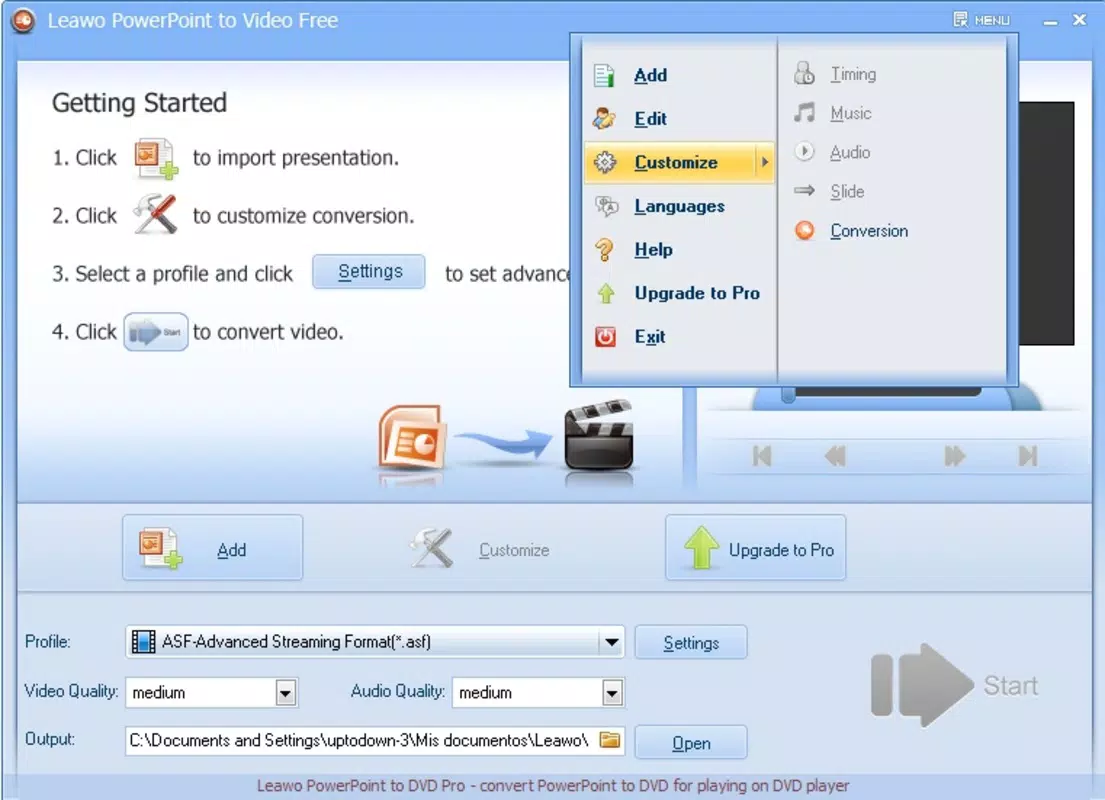Choose Upgrade to Pro menu entry

click(x=679, y=293)
